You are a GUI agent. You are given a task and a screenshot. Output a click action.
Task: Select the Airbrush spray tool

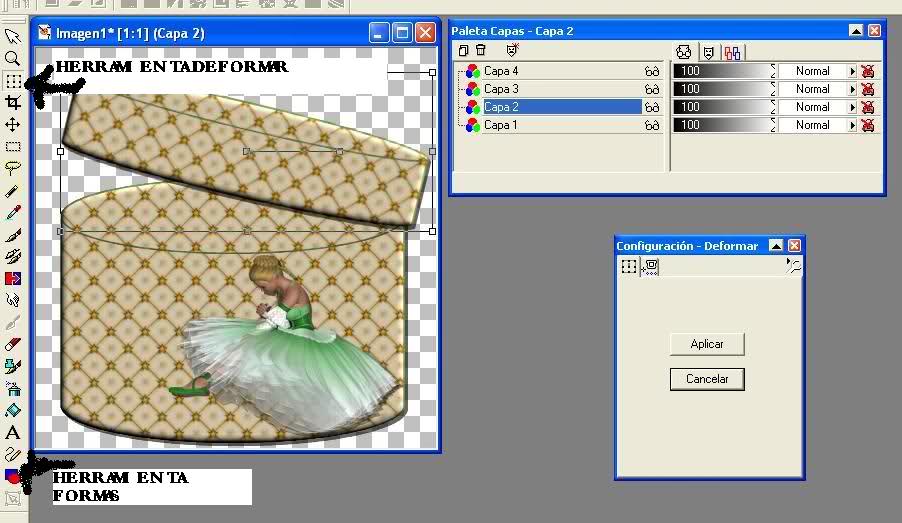[13, 388]
